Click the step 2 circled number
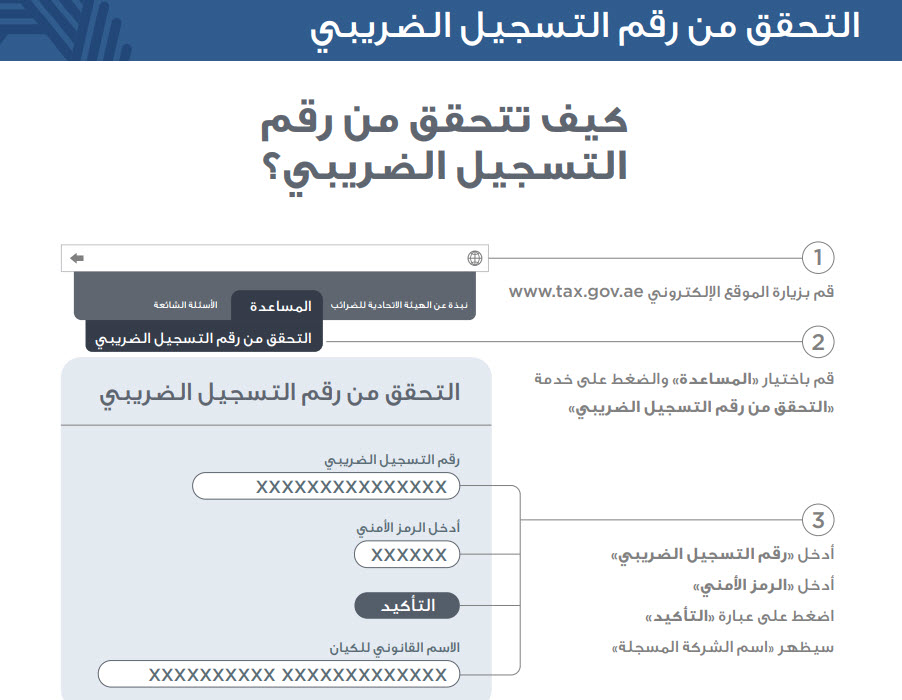902x700 pixels. 818,343
